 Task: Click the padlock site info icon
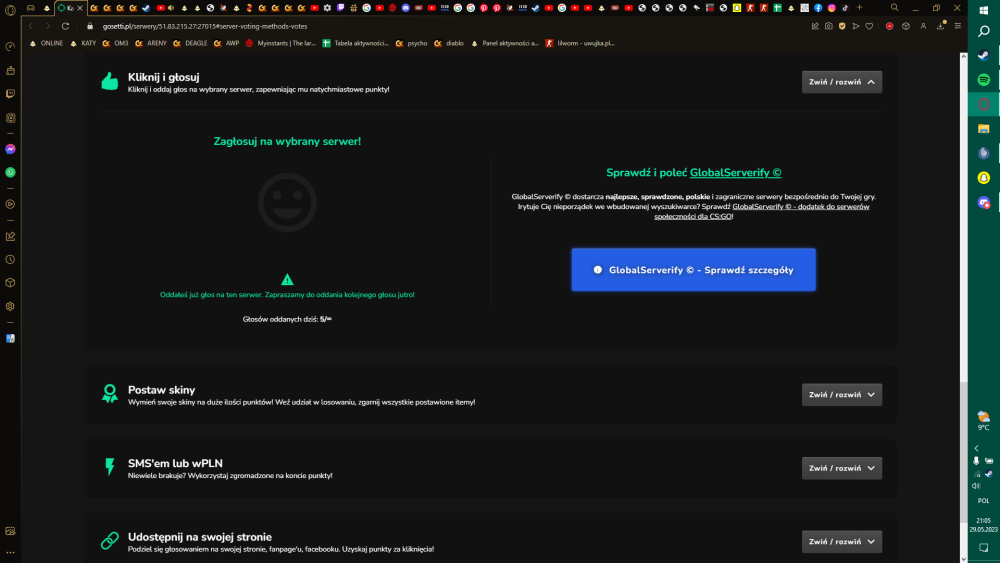90,26
